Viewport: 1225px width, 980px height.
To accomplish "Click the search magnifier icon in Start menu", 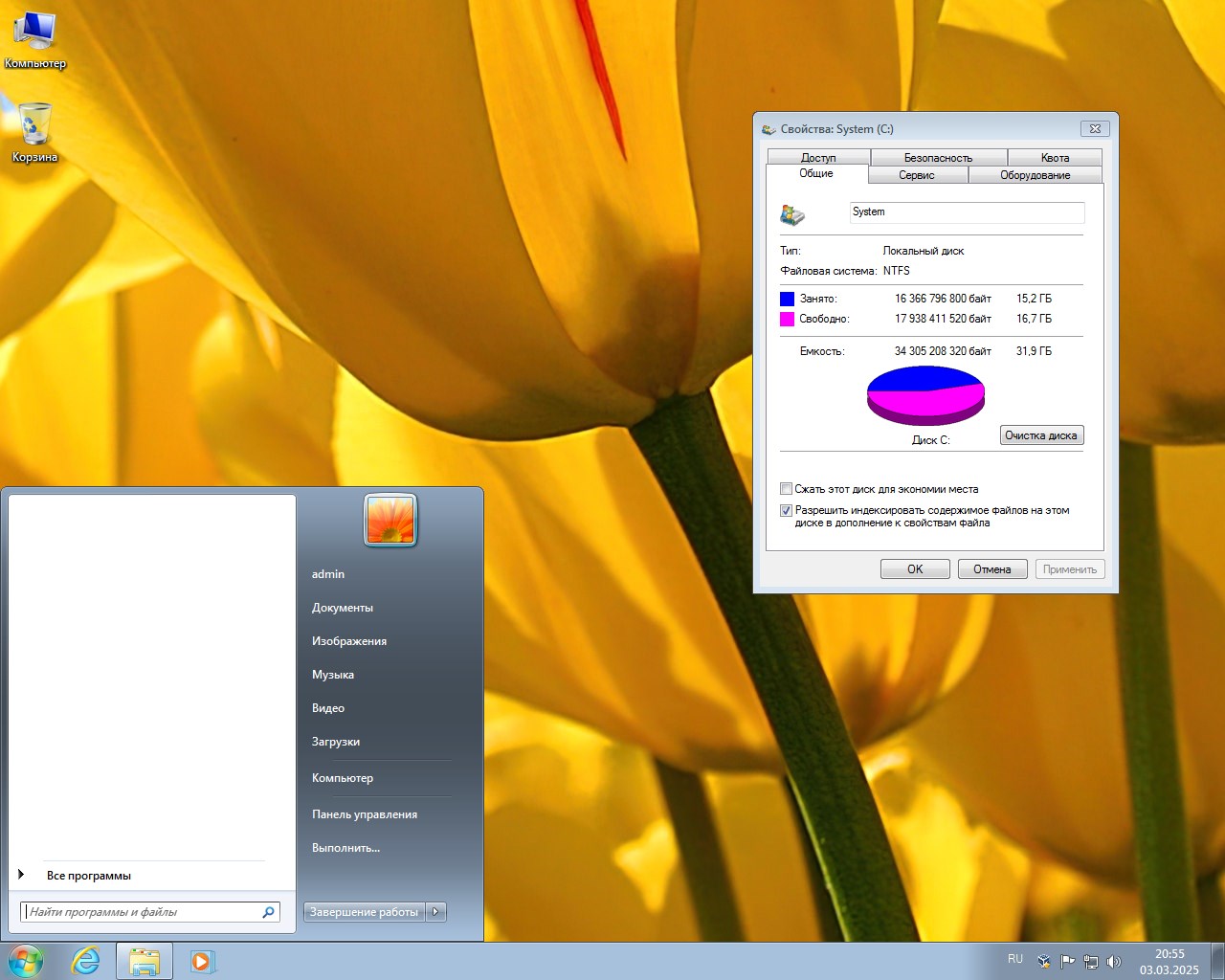I will click(268, 912).
